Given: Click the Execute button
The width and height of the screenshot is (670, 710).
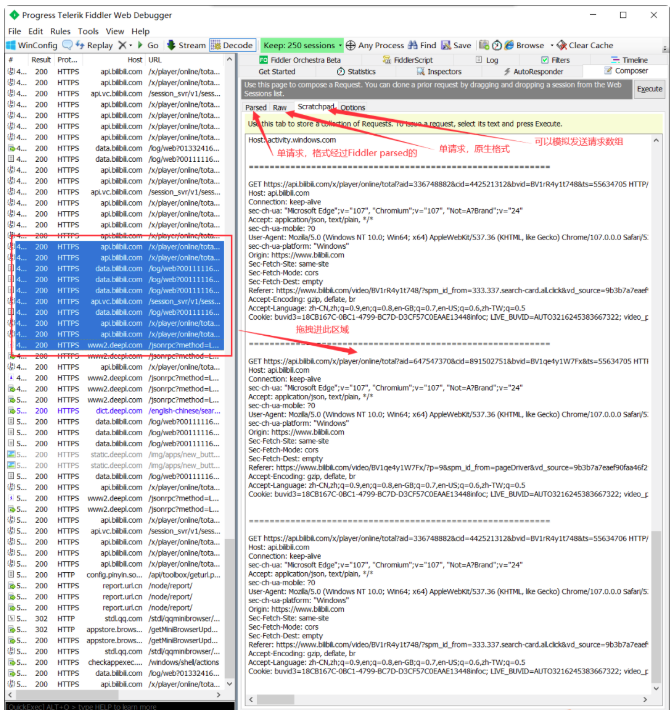Looking at the screenshot, I should tap(649, 89).
